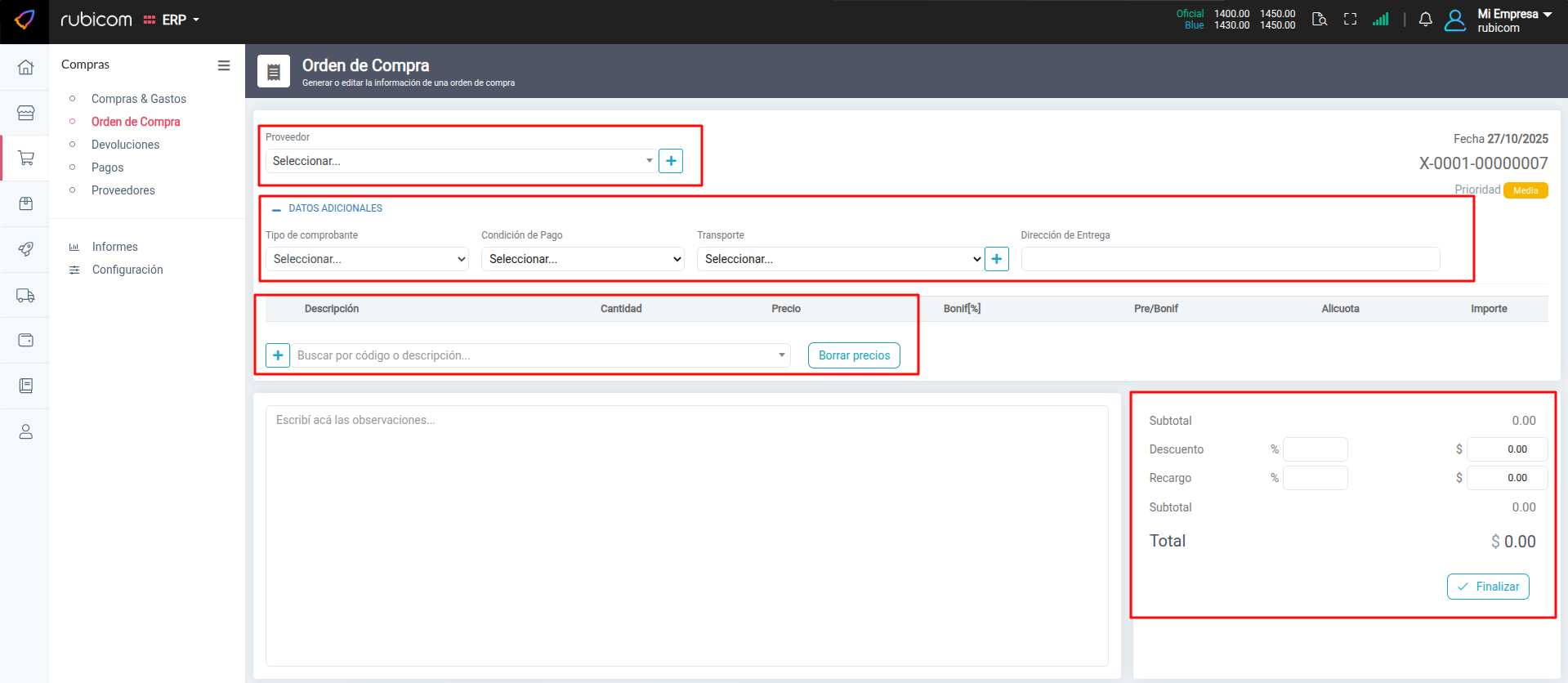
Task: Toggle fullscreen mode icon
Action: [1350, 20]
